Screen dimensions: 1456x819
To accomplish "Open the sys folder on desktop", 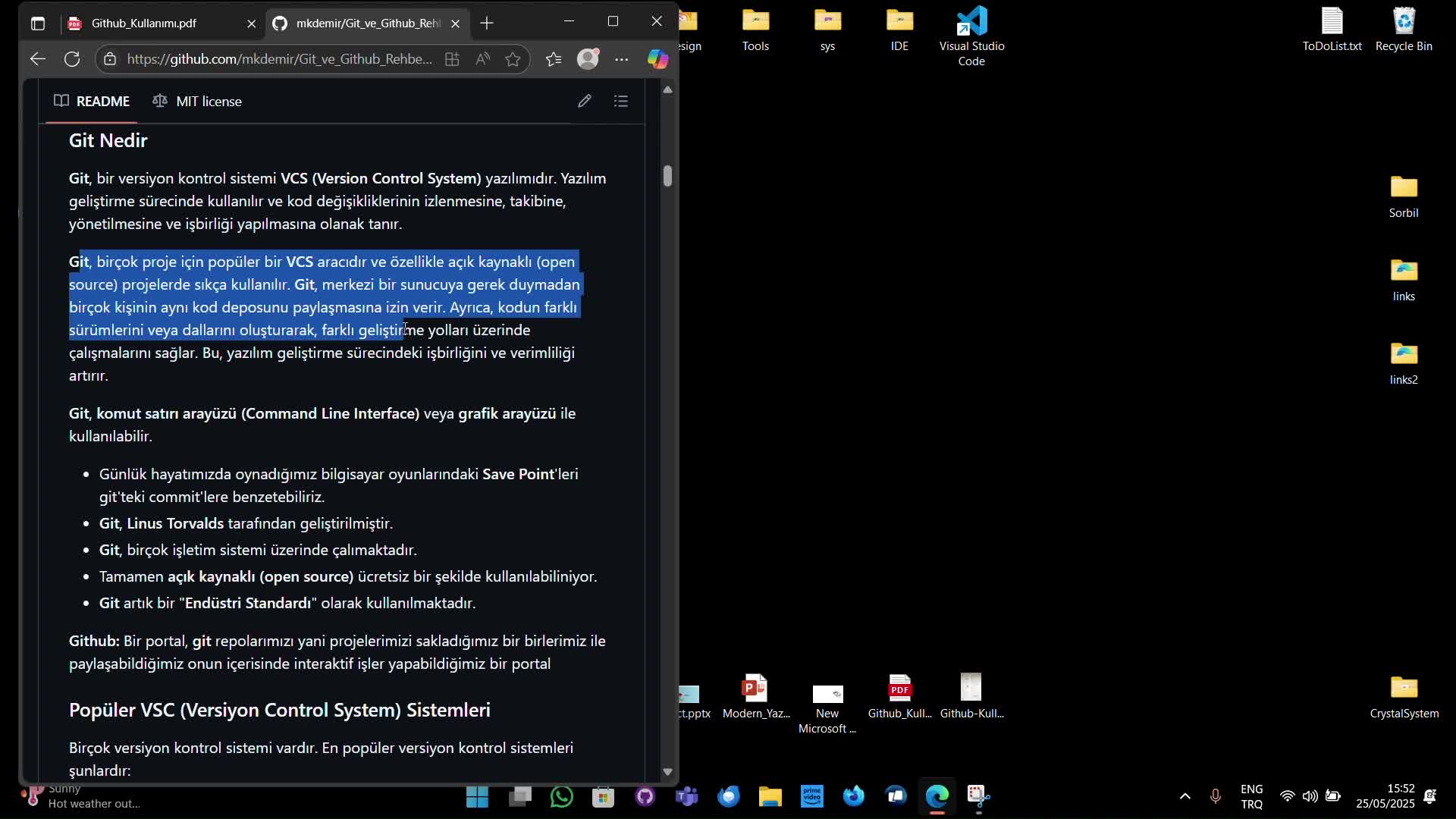I will click(827, 30).
